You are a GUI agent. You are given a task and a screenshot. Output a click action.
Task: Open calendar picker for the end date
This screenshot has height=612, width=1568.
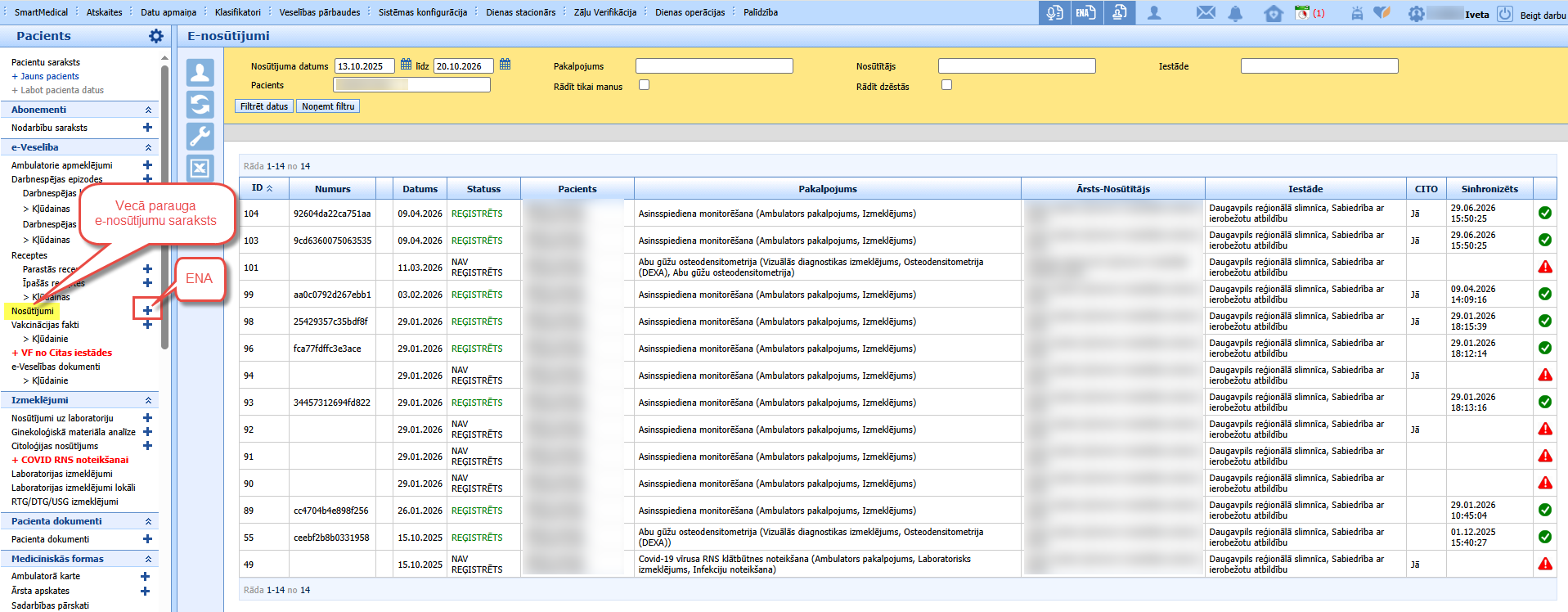tap(505, 65)
